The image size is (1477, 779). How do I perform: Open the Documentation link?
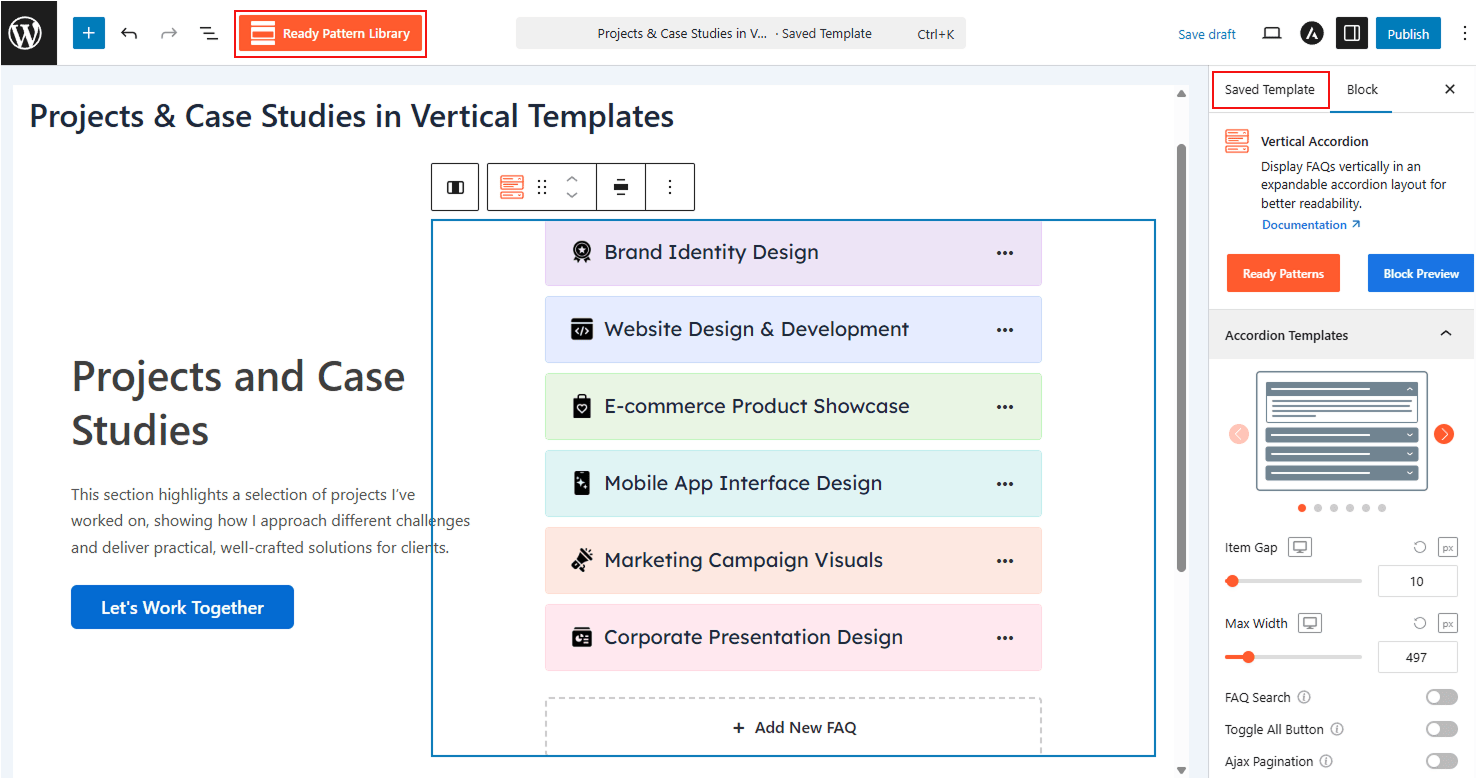(1310, 225)
